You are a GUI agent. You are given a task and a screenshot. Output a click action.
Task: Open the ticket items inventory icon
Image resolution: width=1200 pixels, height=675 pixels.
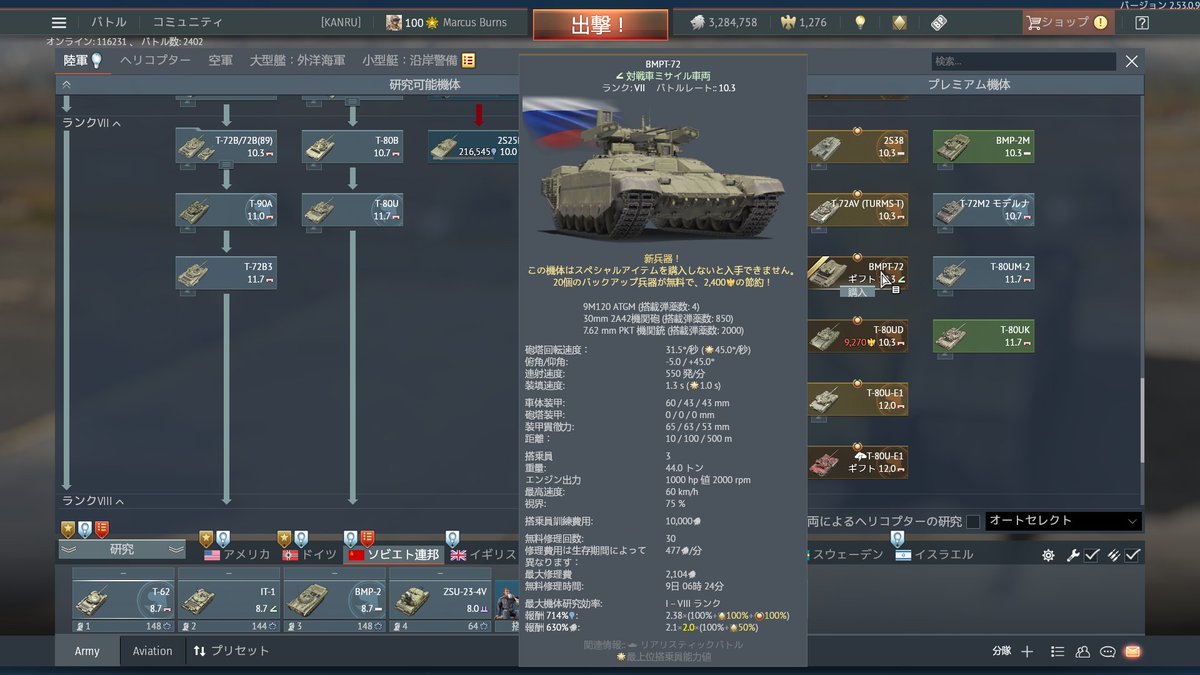point(938,22)
